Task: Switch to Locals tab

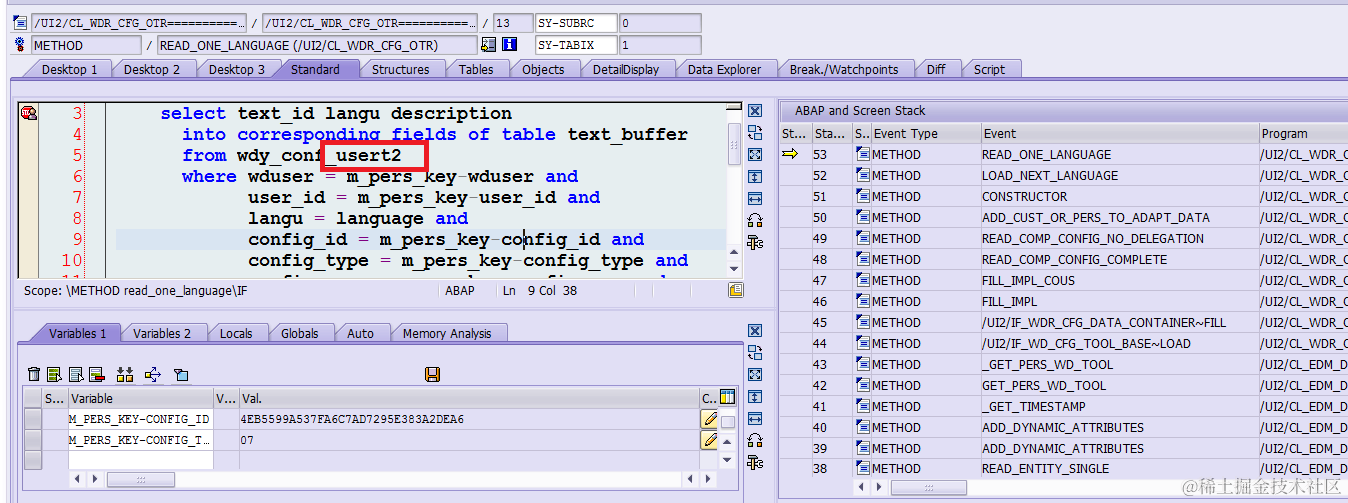Action: [x=236, y=333]
